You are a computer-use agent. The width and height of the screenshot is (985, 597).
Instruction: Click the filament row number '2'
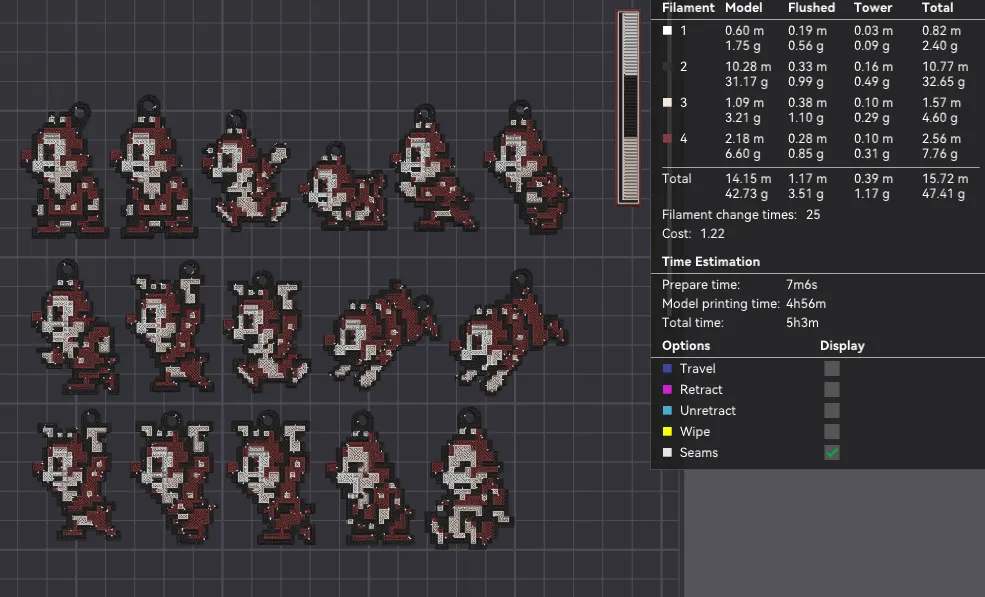683,67
